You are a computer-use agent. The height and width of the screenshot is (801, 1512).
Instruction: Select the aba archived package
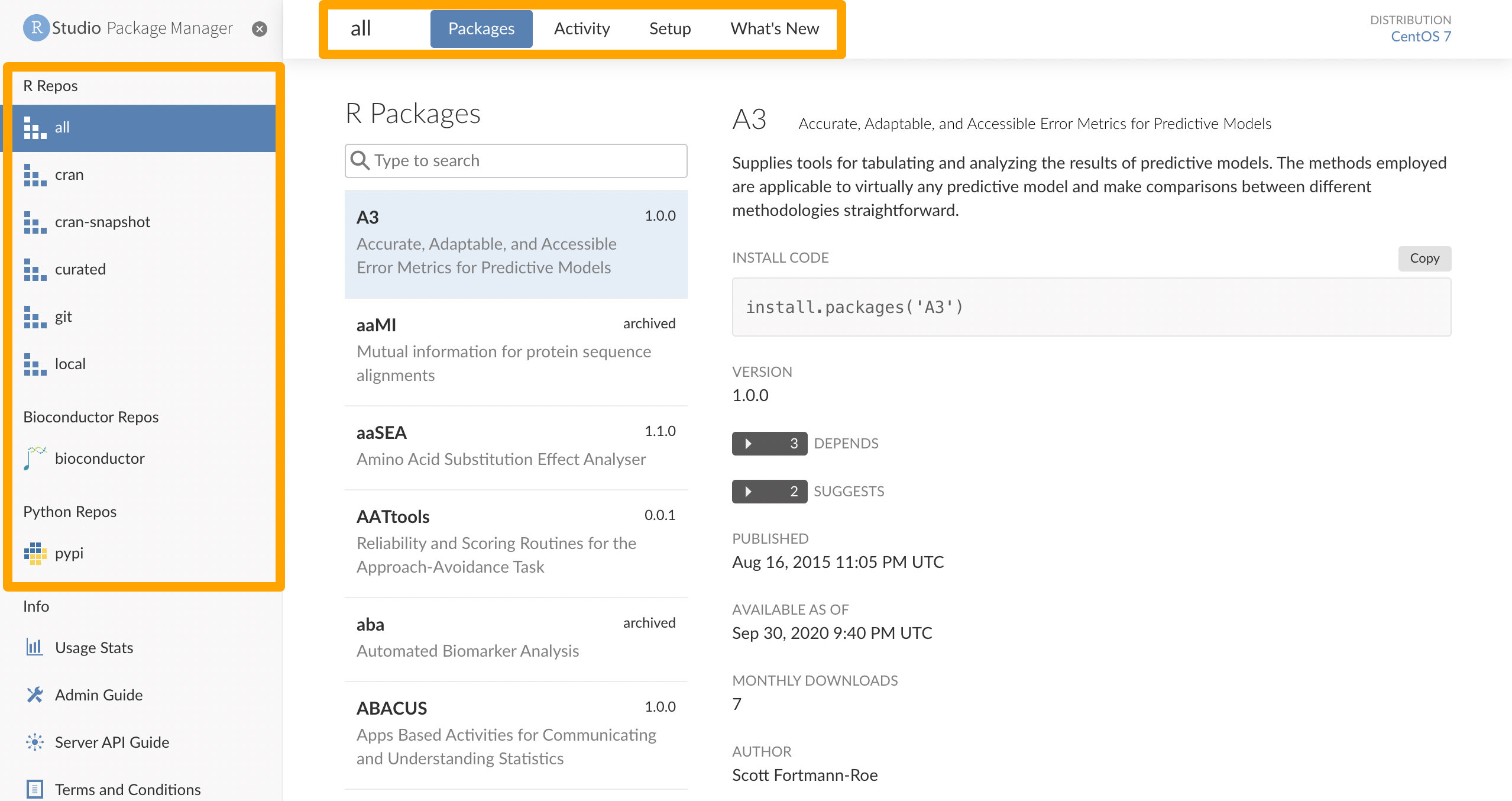516,639
